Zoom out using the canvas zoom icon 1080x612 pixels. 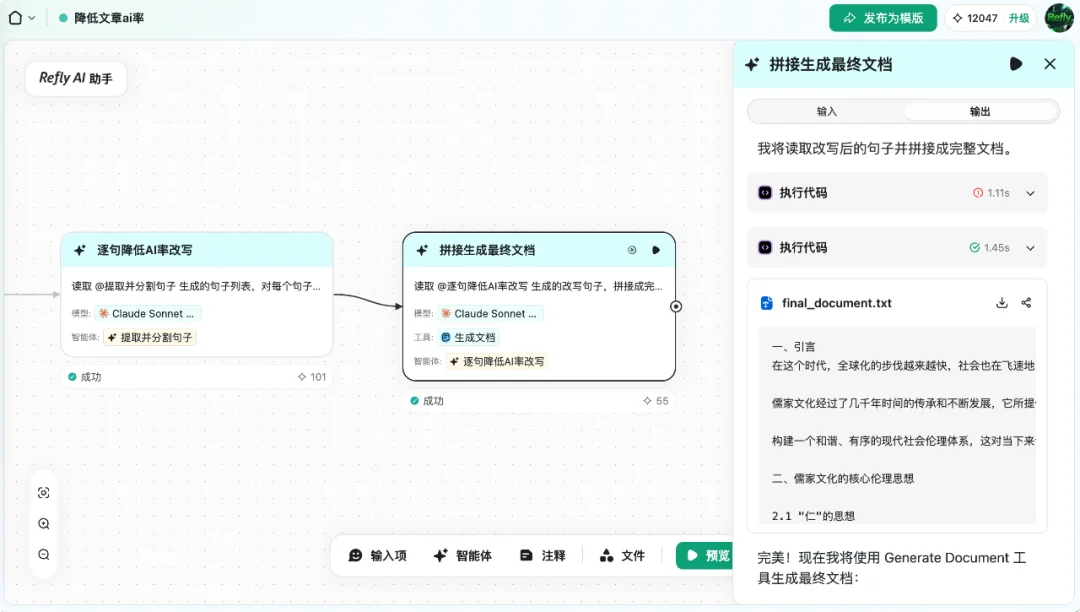(43, 553)
